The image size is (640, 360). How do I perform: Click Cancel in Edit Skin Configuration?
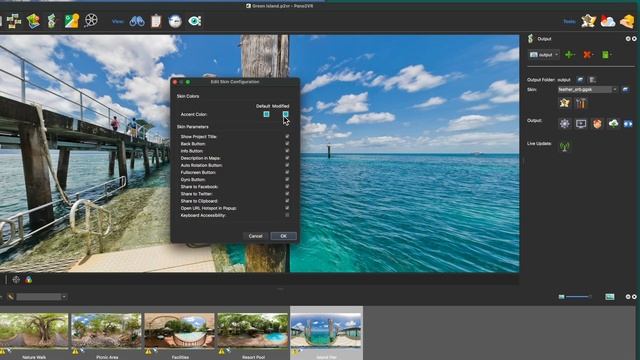tap(256, 236)
